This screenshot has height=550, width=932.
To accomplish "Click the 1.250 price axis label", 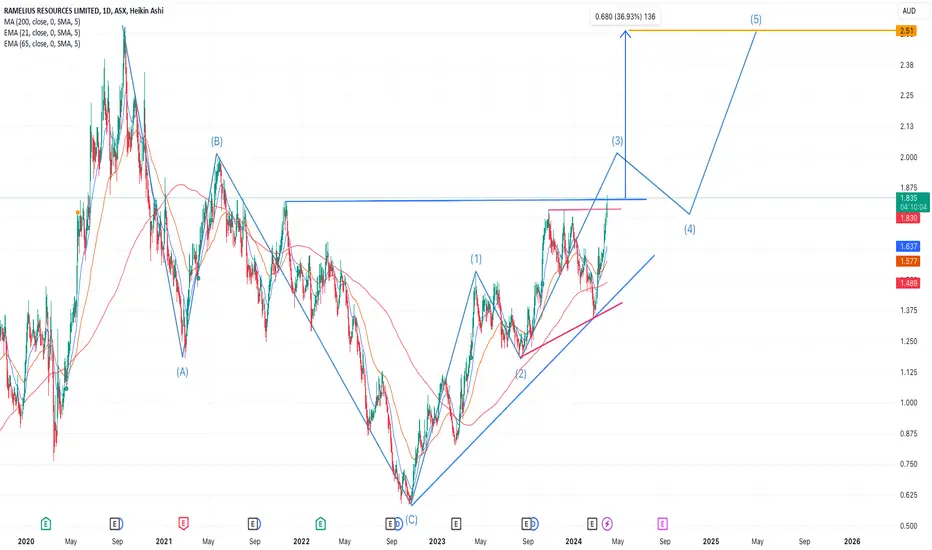I will pos(908,341).
